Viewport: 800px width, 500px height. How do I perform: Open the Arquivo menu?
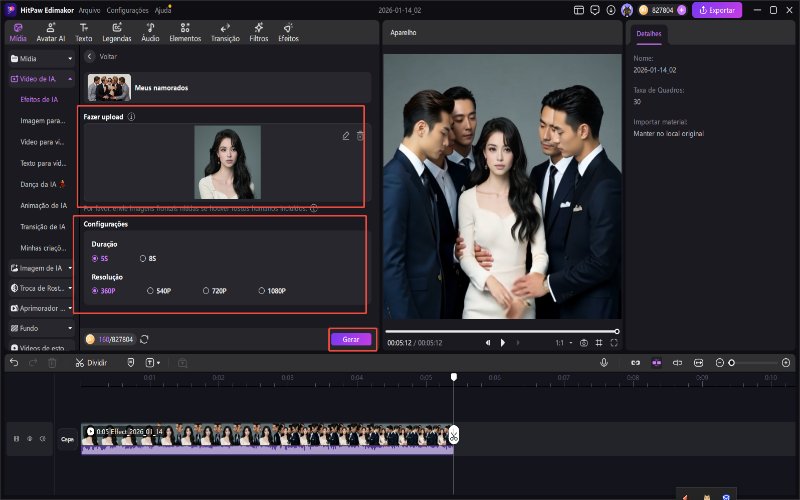click(x=89, y=9)
